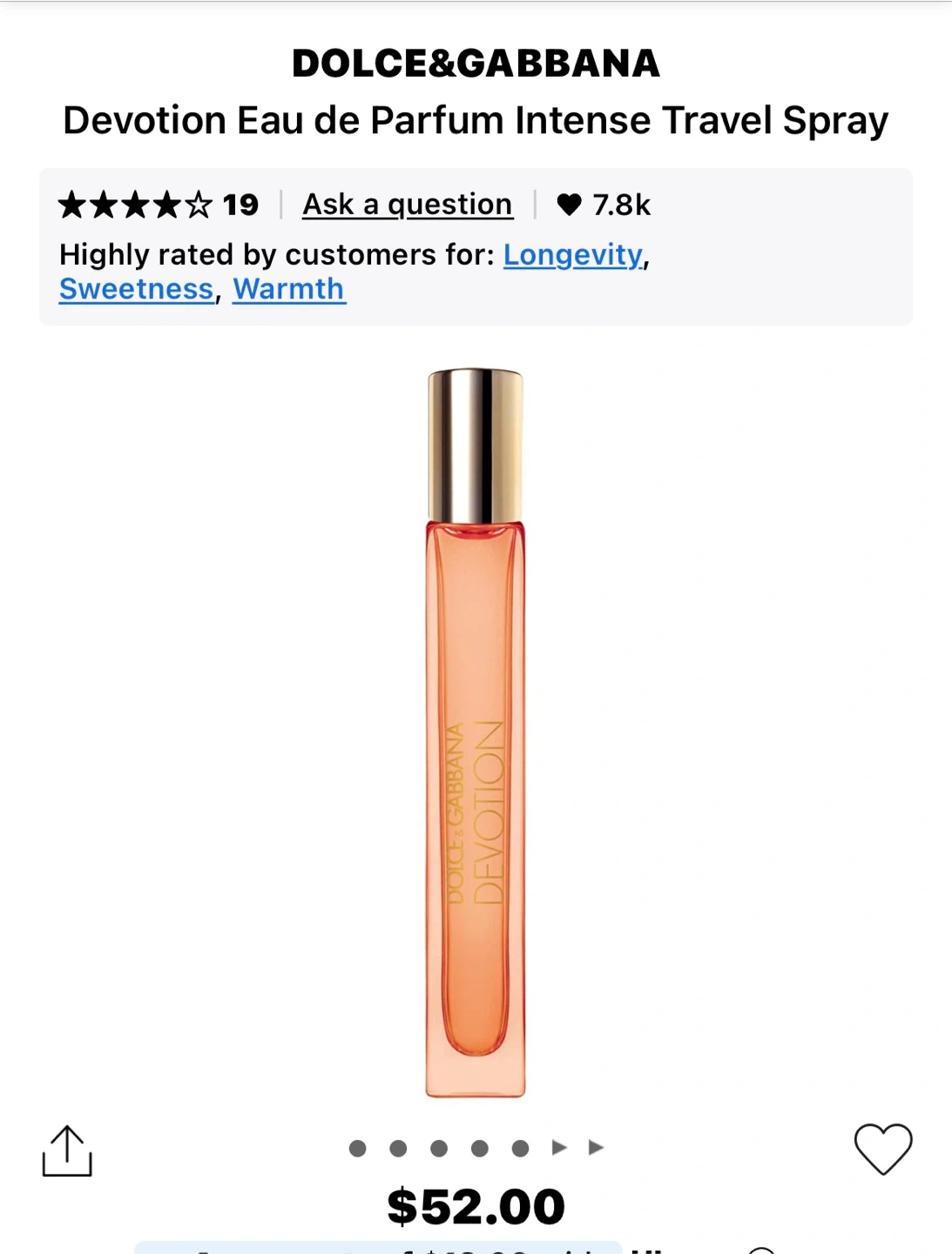
Task: Open the Warmth highlight link
Action: [289, 289]
